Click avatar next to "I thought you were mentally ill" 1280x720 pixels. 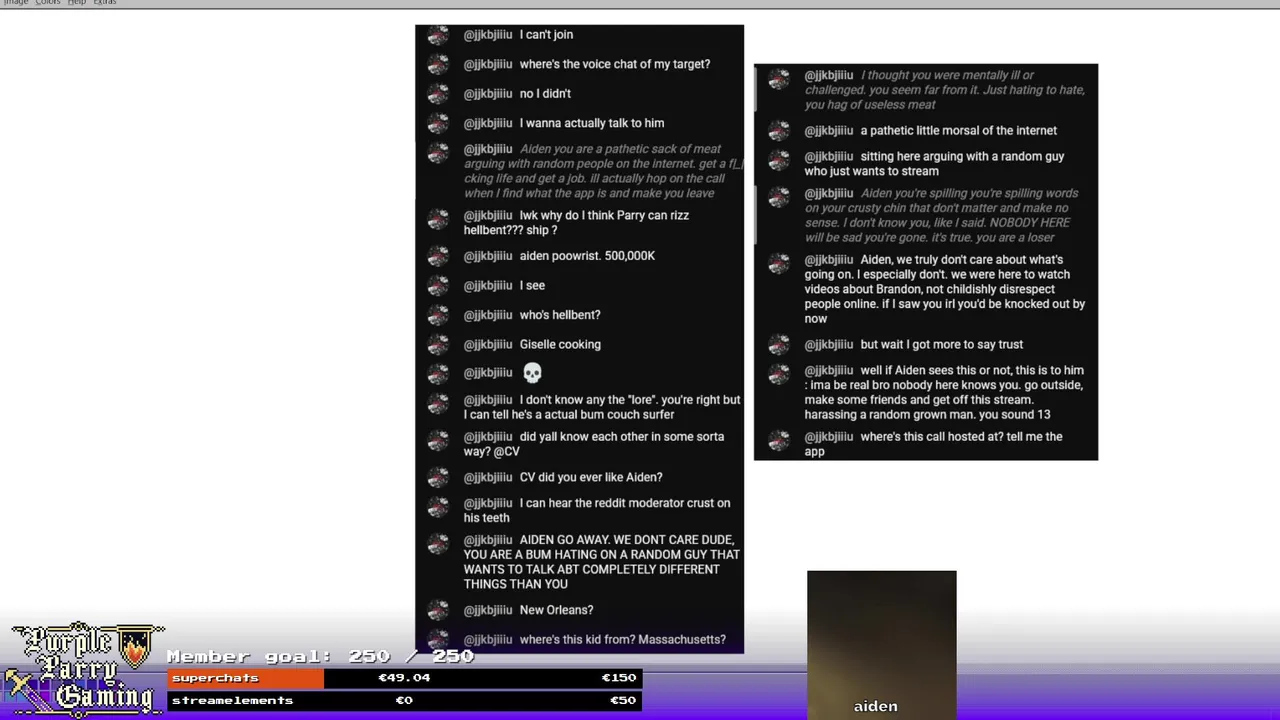tap(779, 79)
